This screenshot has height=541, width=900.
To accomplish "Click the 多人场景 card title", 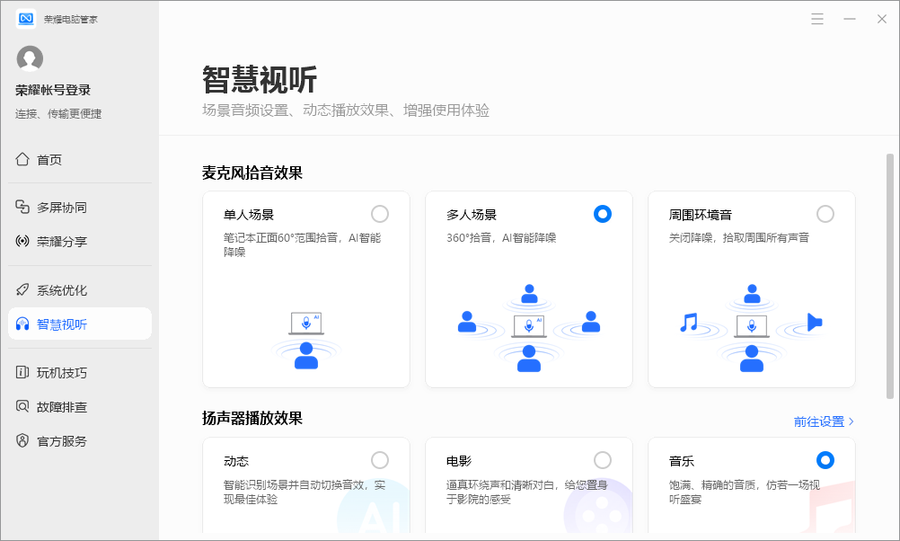I will [x=471, y=215].
